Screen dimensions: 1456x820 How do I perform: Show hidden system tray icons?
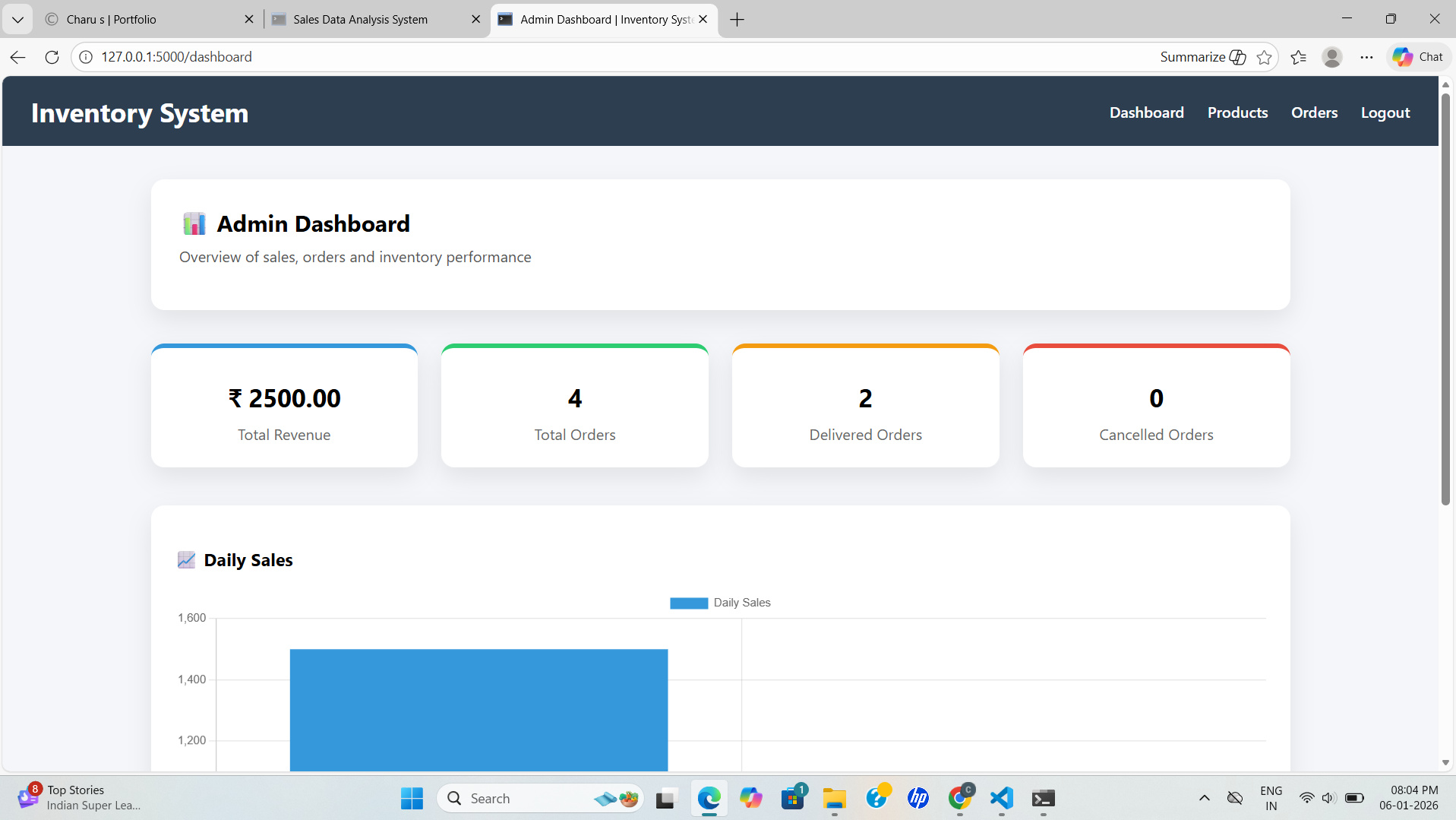pyautogui.click(x=1204, y=798)
